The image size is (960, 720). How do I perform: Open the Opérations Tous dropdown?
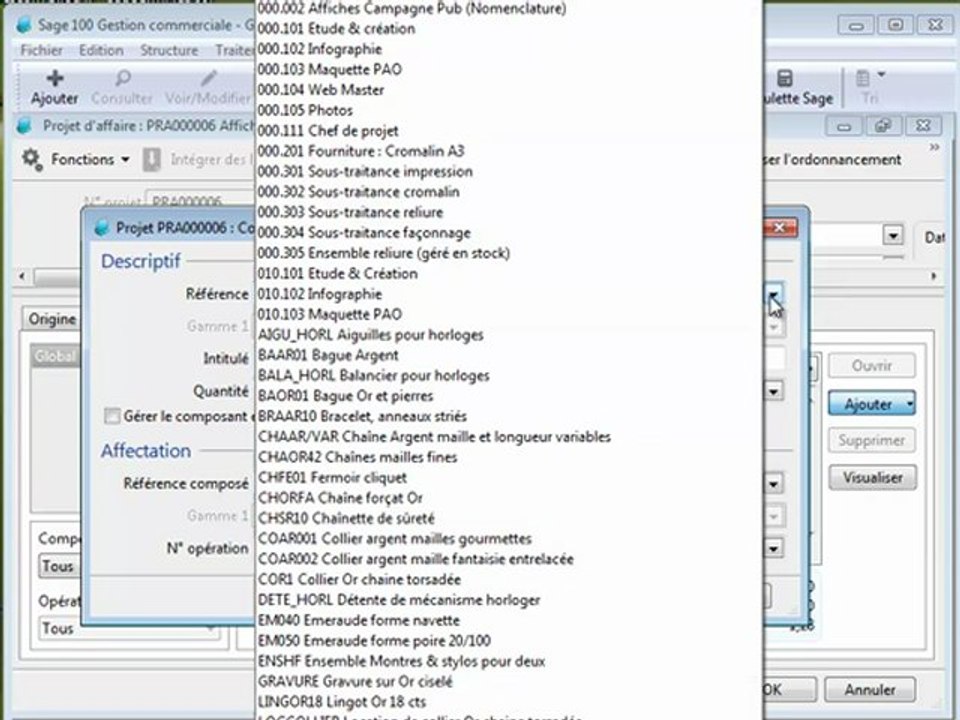pos(129,628)
